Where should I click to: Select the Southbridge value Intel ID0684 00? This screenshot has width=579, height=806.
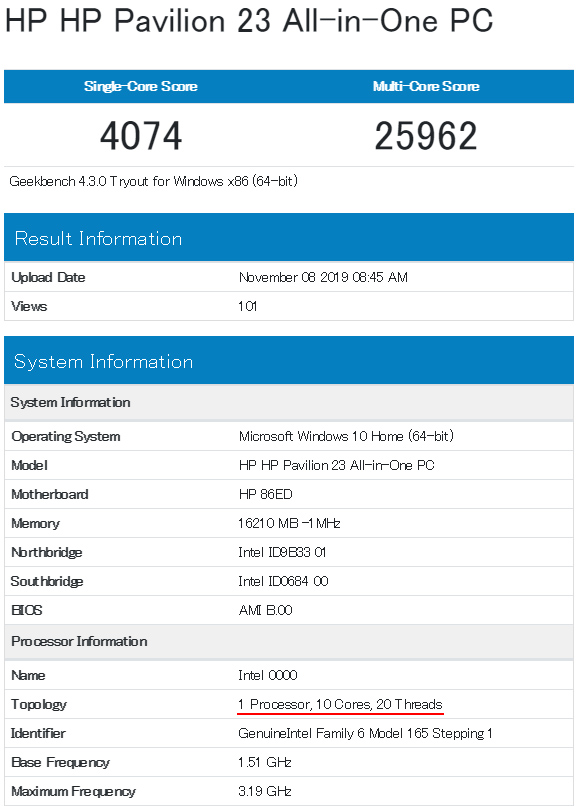pyautogui.click(x=283, y=581)
